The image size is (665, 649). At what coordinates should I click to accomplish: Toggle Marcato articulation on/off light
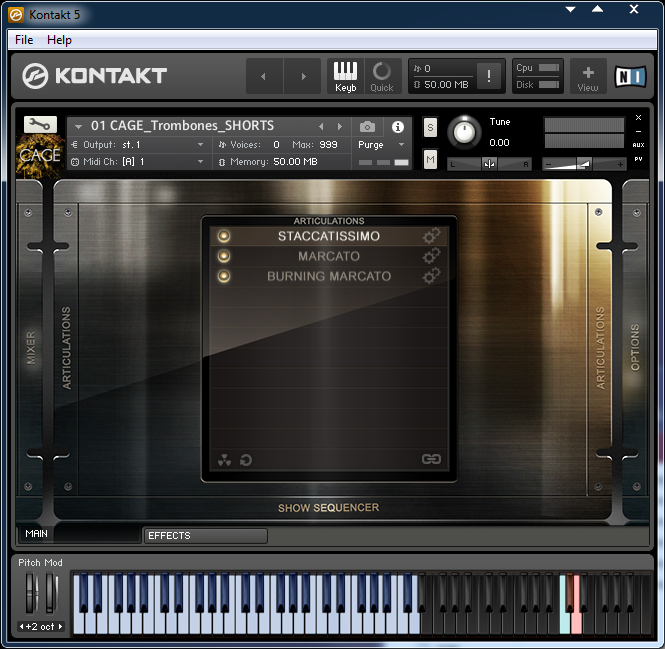[224, 256]
